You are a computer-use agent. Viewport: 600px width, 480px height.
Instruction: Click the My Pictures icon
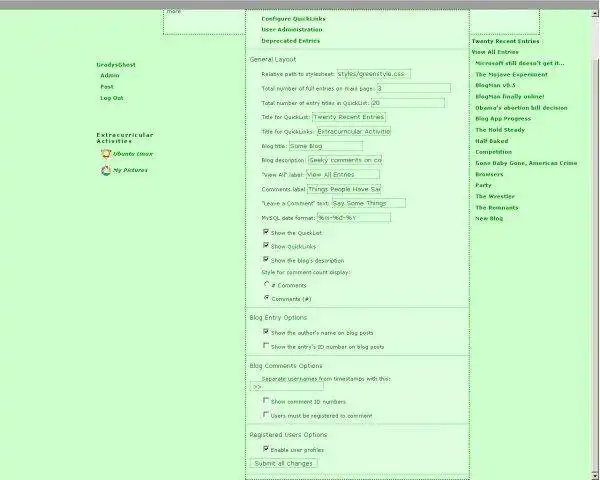(106, 170)
